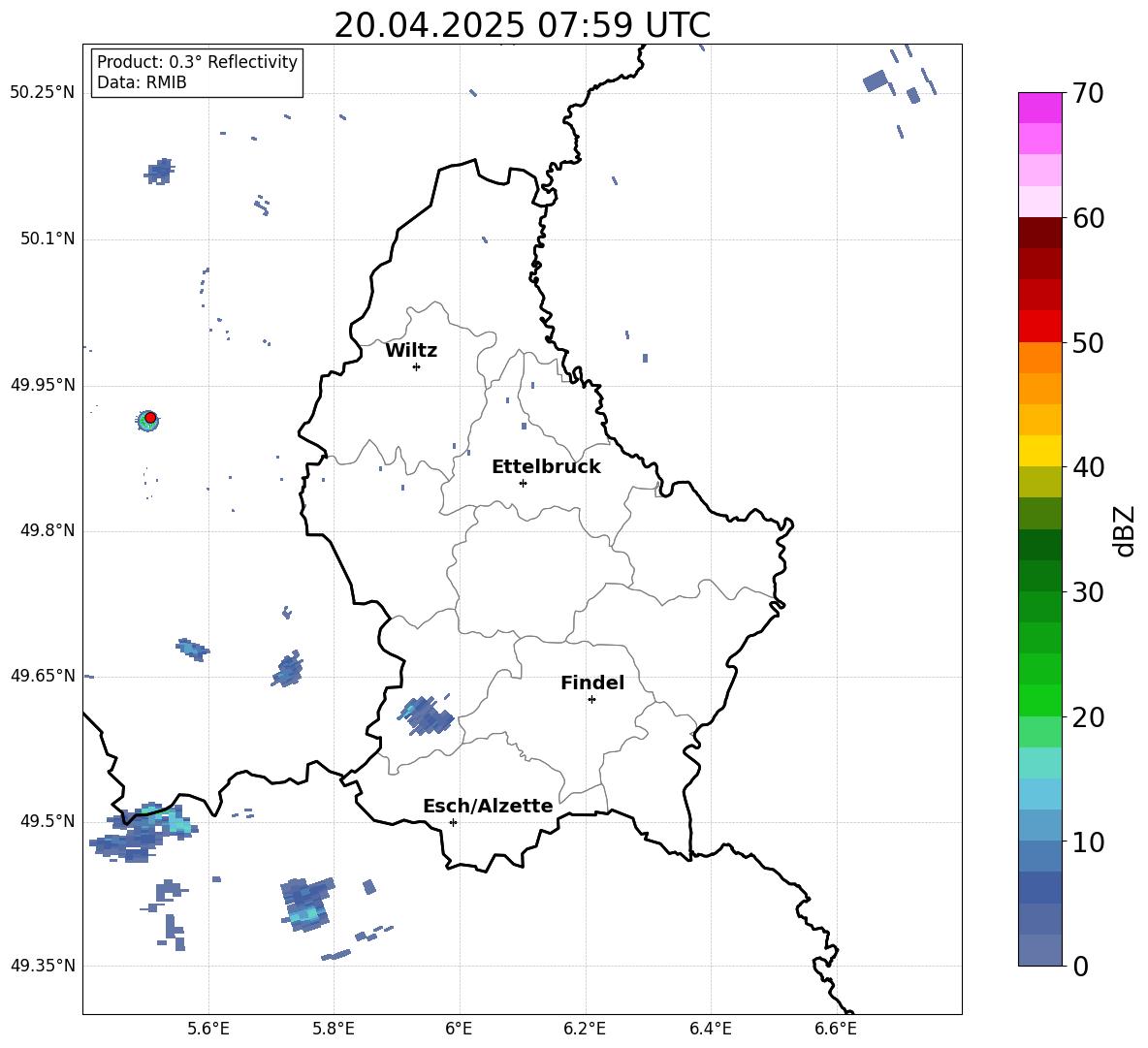Click the colorbar tick value 30
Viewport: 1148px width, 1048px height.
coord(1088,592)
